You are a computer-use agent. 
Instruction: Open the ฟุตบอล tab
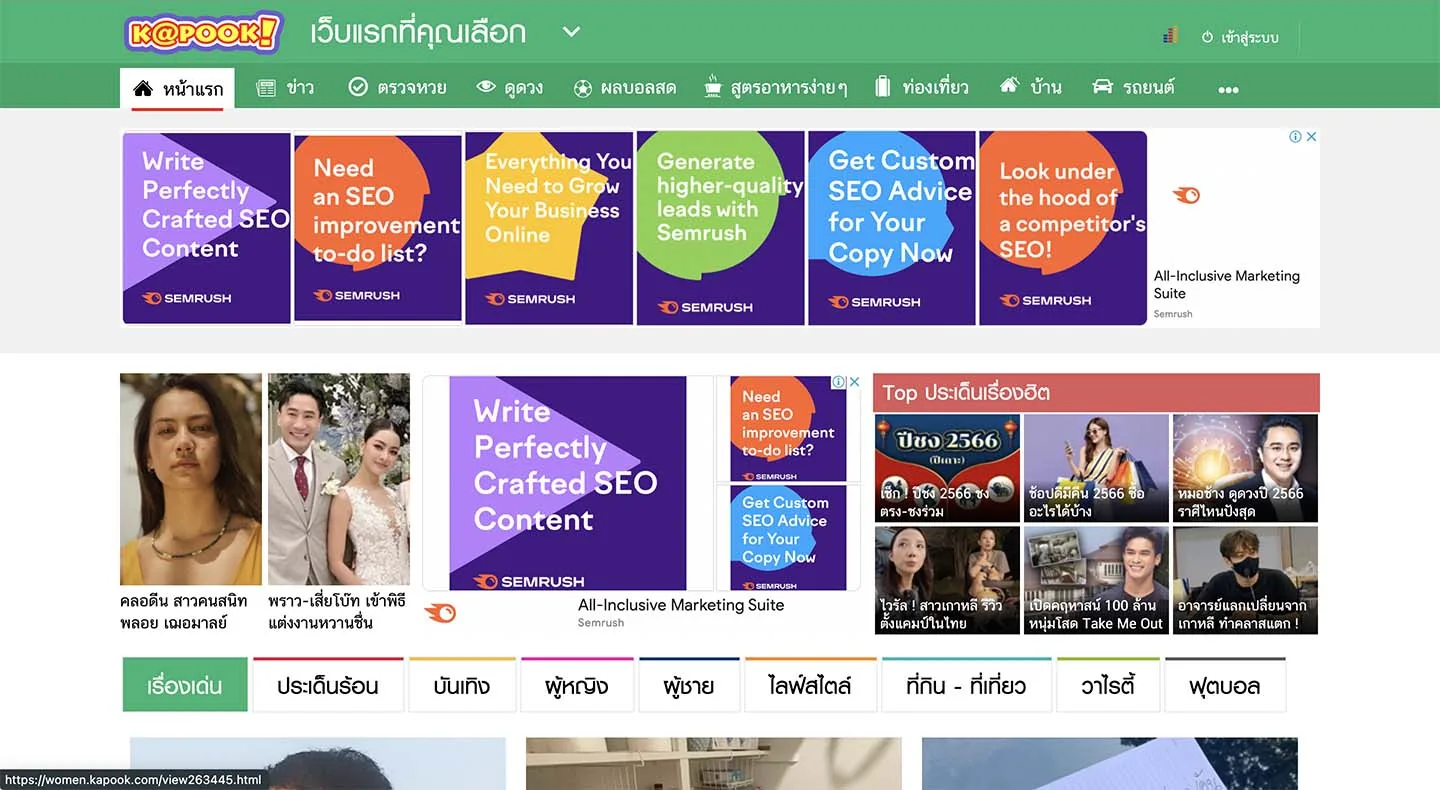[x=1224, y=686]
